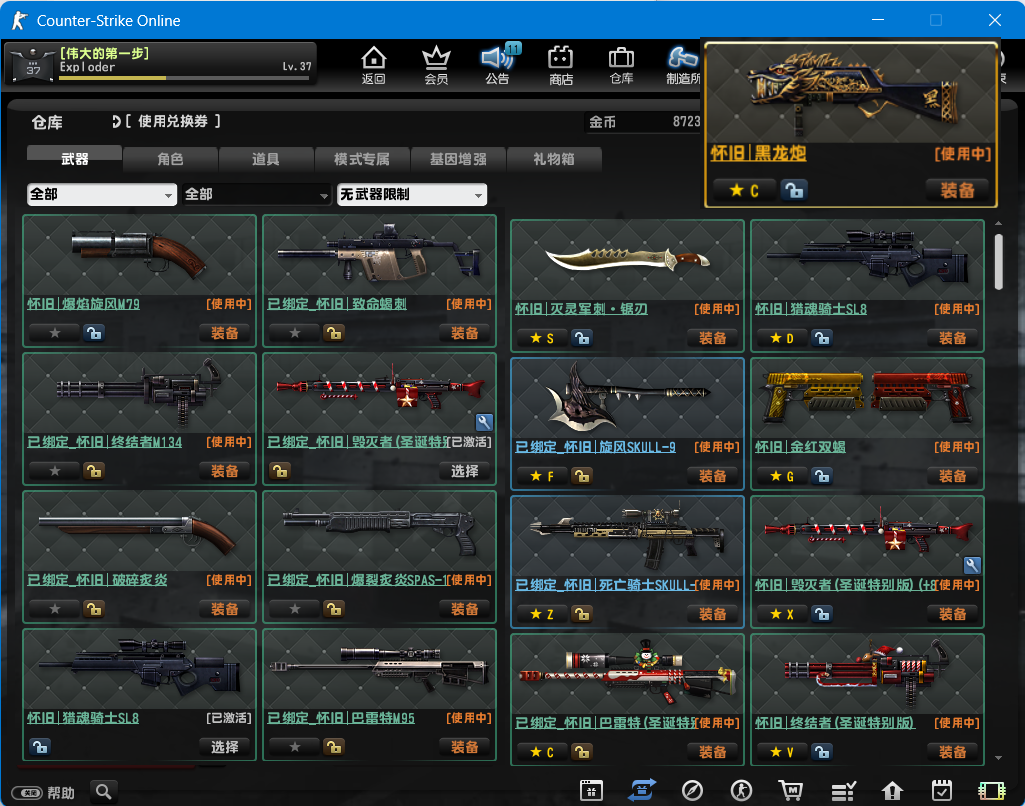
Task: Toggle the star S hotkey on 灭灵军刺·锯刃
Action: tap(543, 338)
